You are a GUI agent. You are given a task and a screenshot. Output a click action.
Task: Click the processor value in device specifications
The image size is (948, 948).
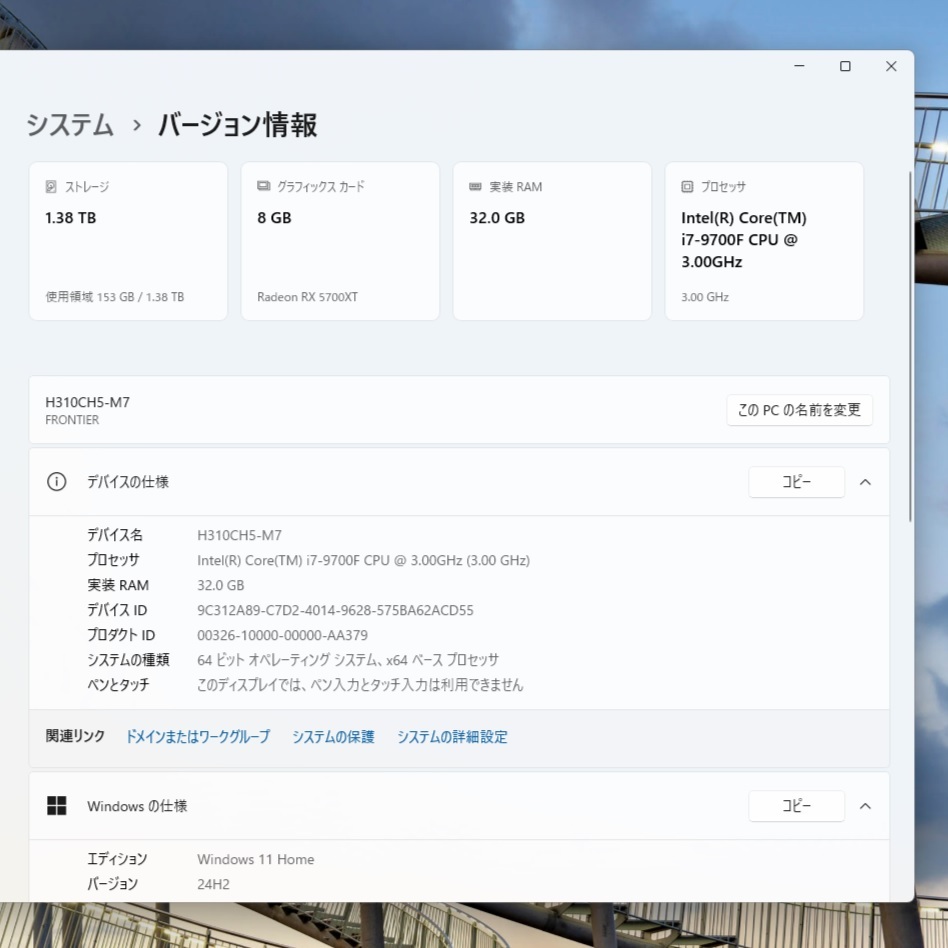pyautogui.click(x=363, y=560)
